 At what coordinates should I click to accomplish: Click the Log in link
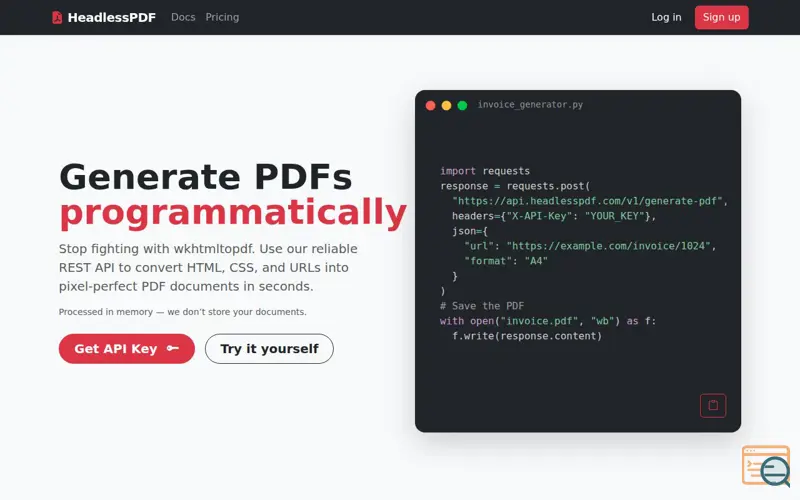666,17
